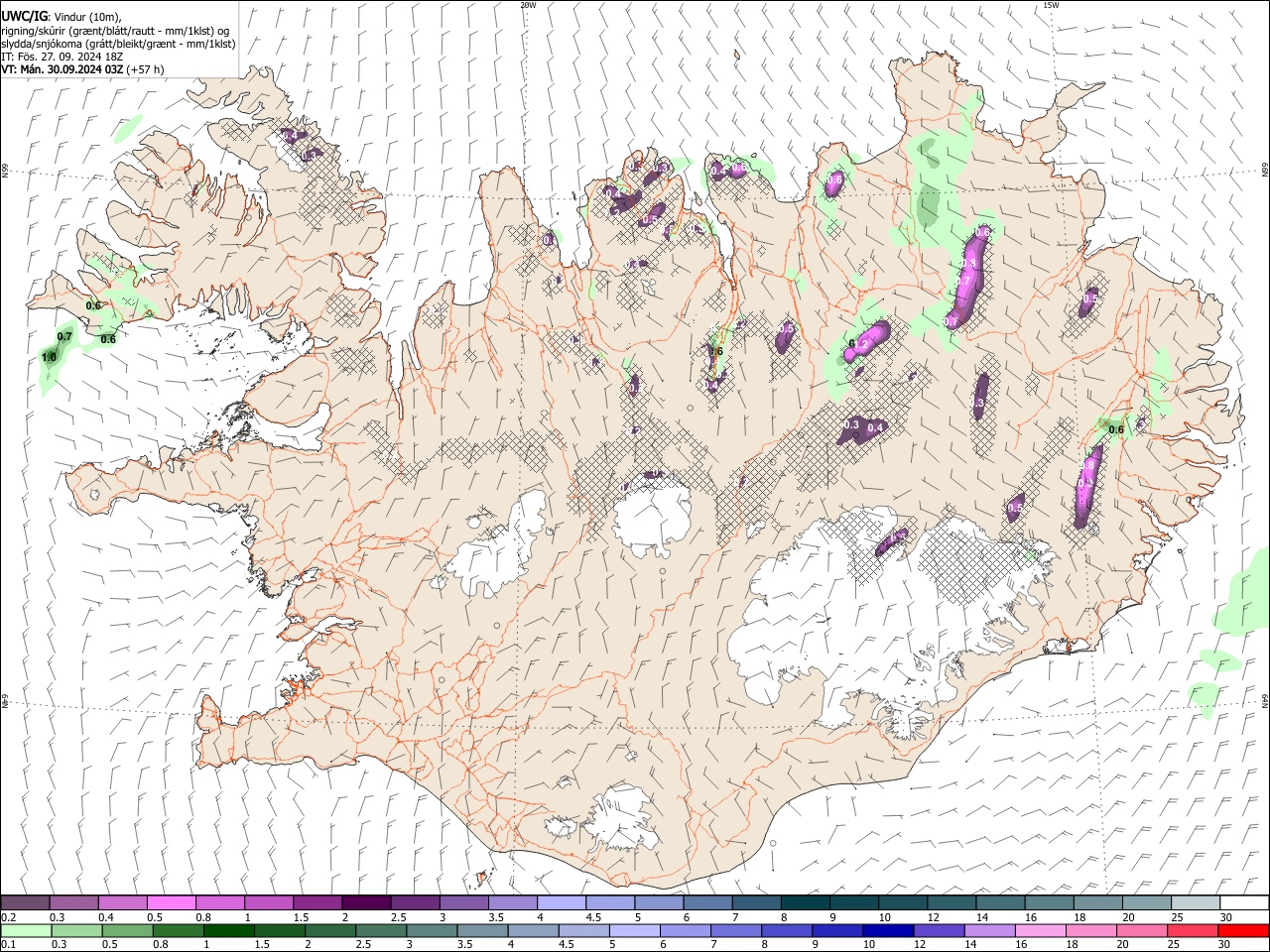The height and width of the screenshot is (952, 1270).
Task: Pick the grey-green 3 swatch in the lower legend row
Action: point(432,930)
